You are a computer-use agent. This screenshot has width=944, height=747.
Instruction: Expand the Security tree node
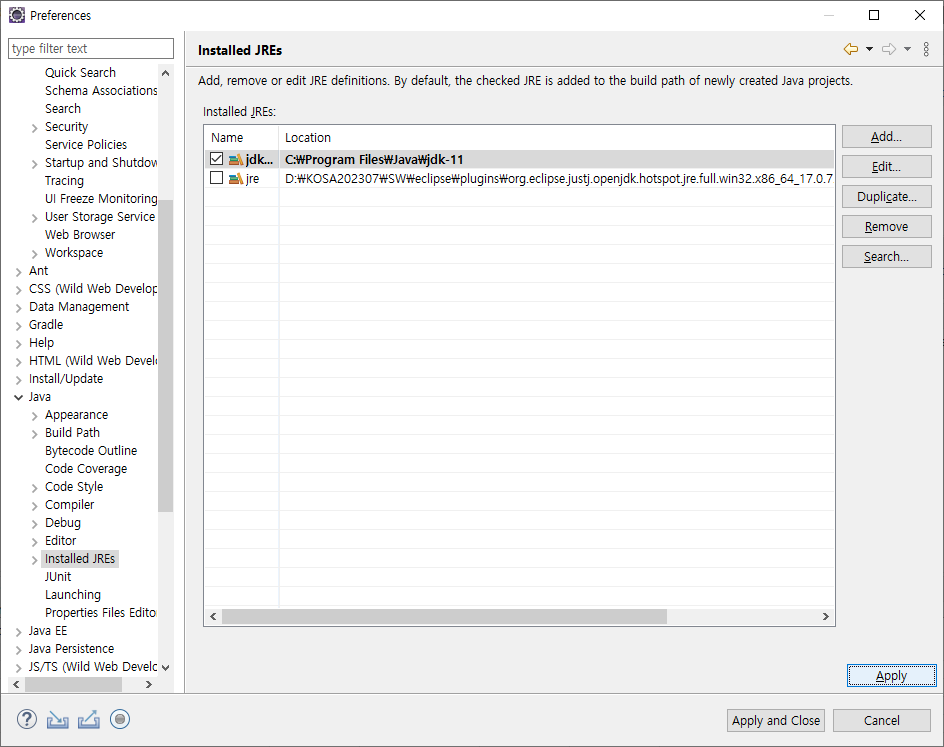point(34,128)
